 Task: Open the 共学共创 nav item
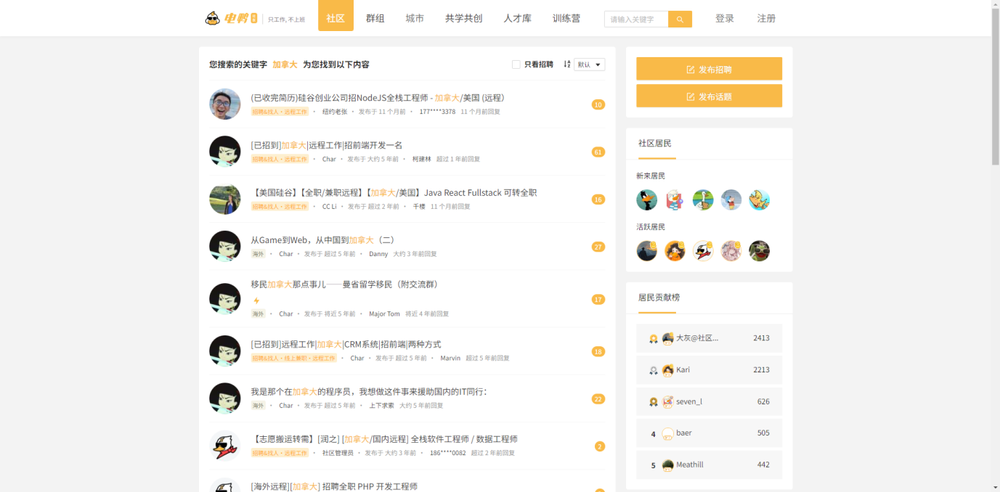pyautogui.click(x=464, y=19)
